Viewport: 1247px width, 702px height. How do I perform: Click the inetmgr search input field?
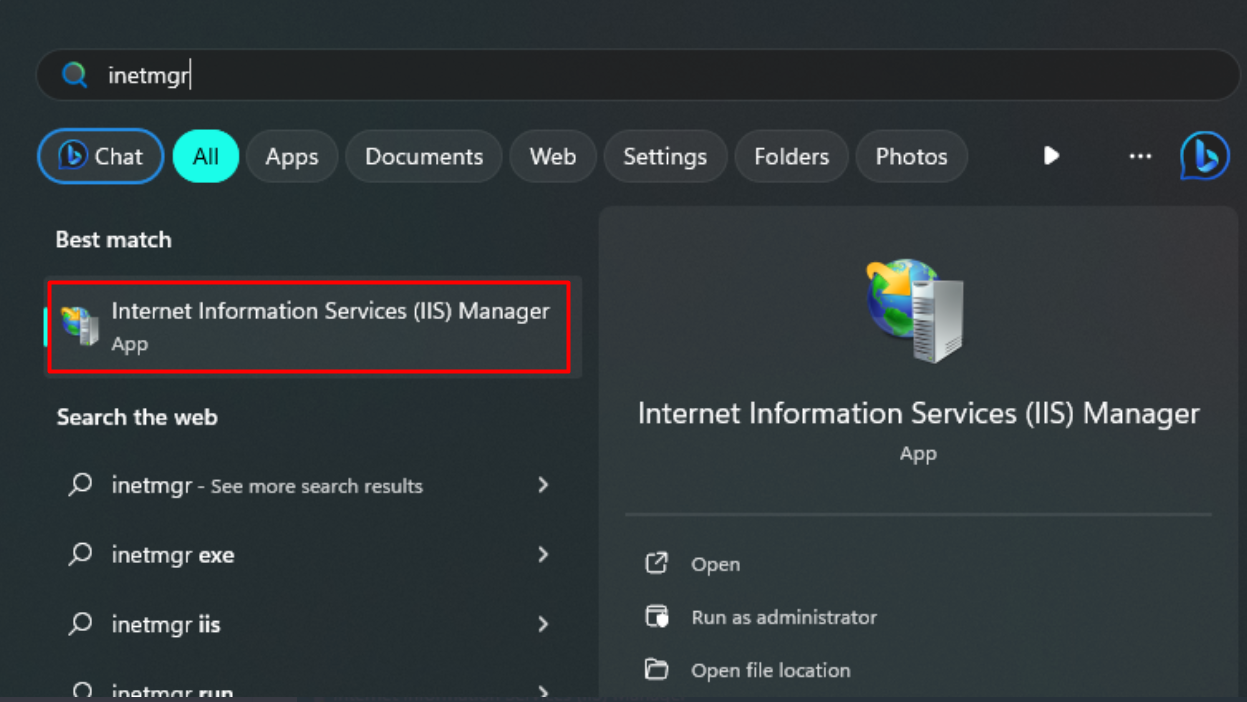pyautogui.click(x=638, y=75)
